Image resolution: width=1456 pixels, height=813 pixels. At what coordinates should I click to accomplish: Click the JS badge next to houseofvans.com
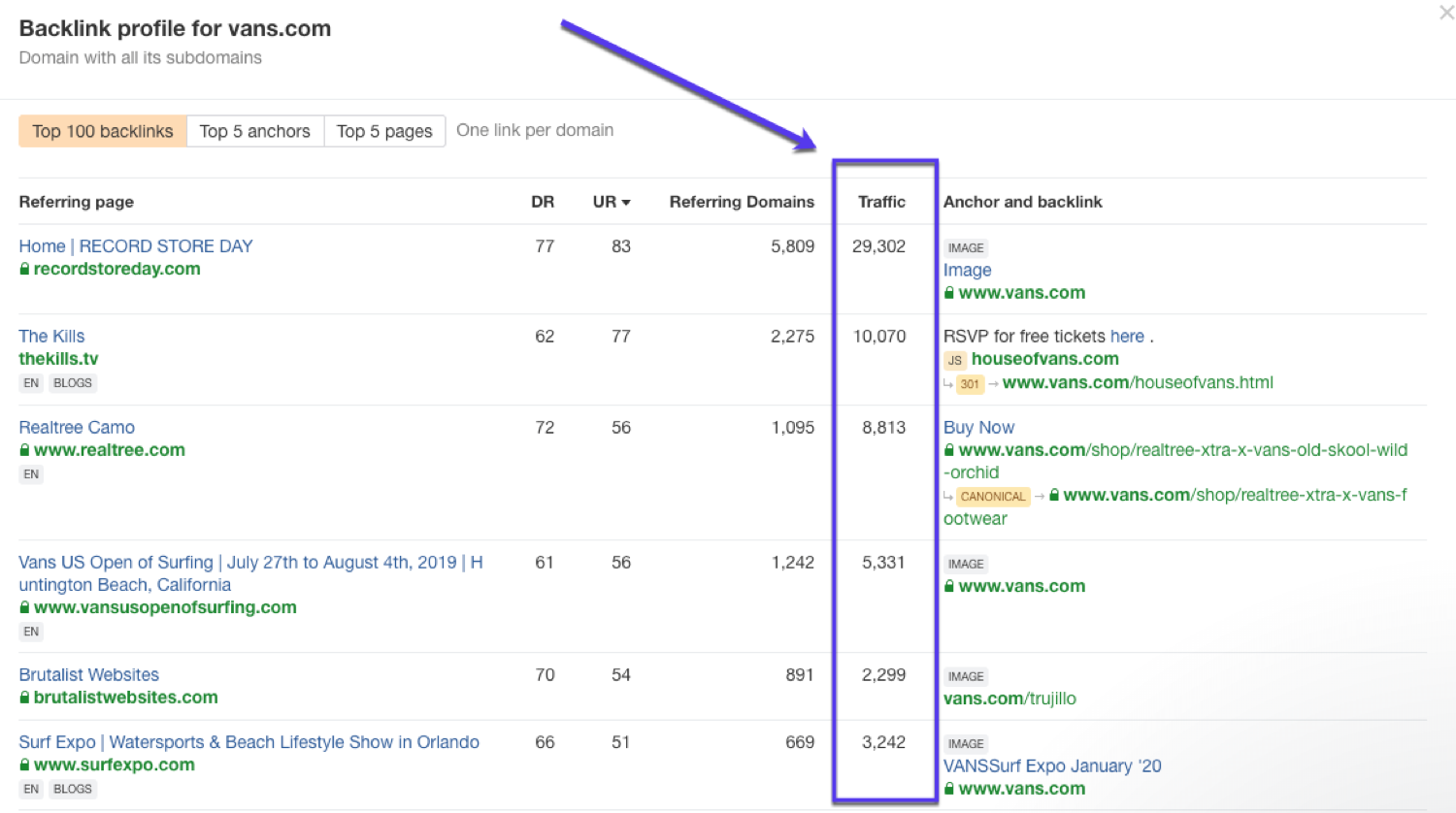coord(954,360)
